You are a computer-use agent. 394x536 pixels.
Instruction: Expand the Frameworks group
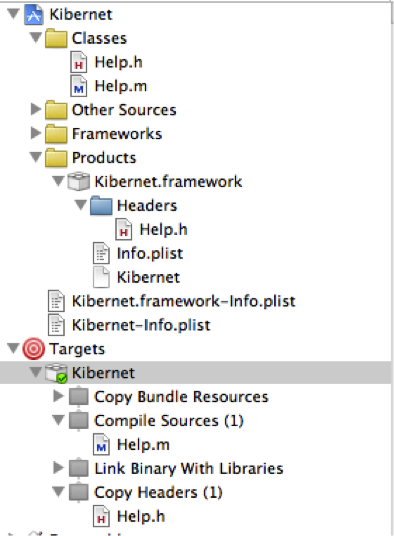click(x=36, y=133)
